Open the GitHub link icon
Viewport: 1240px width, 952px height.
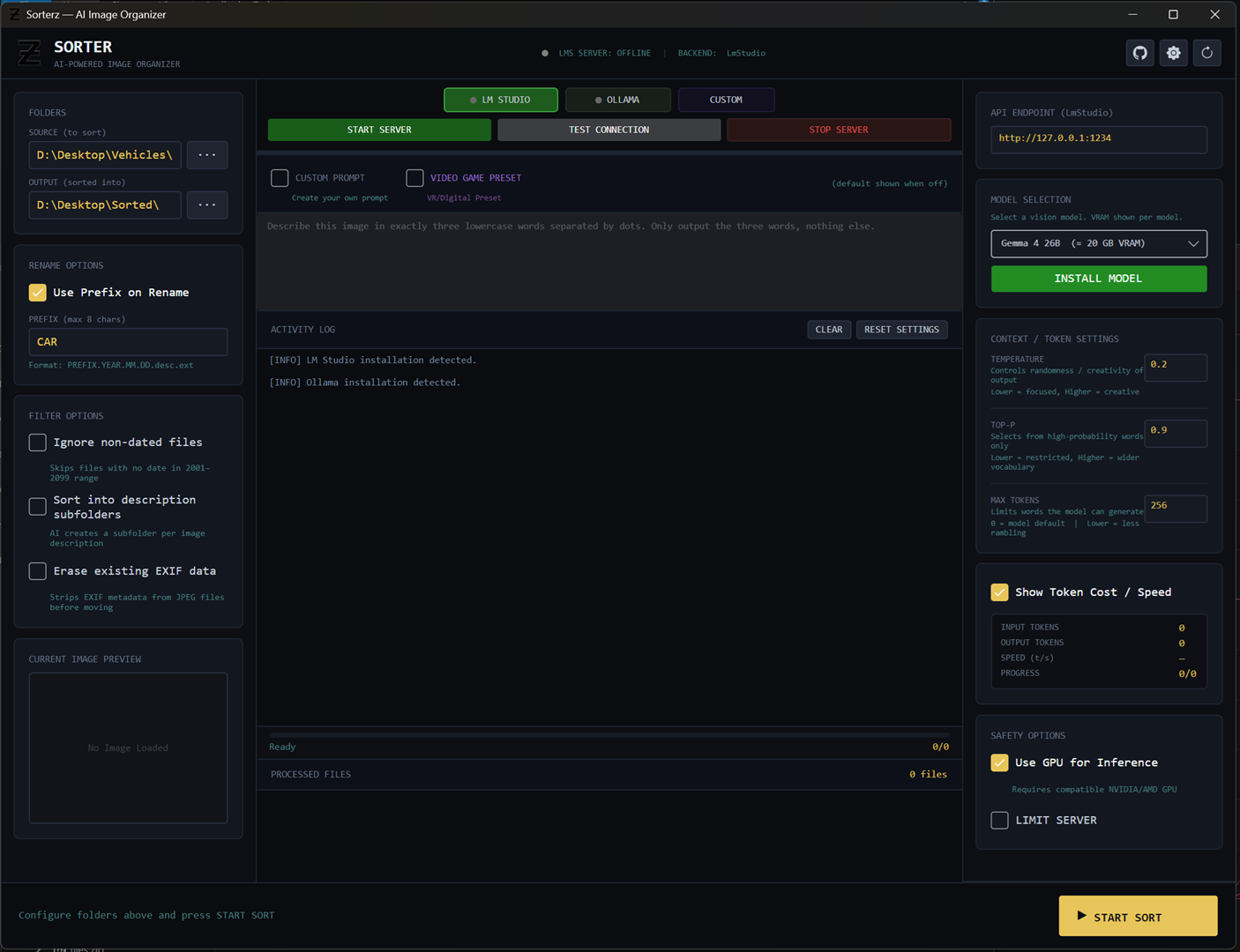pyautogui.click(x=1140, y=53)
